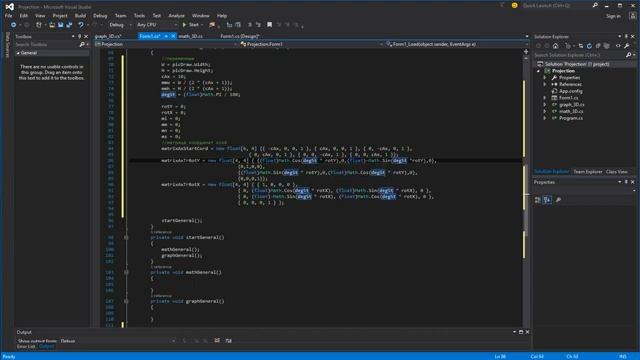Viewport: 640px width, 360px height.
Task: Click the Navigate Backward toolbar icon
Action: 13,25
